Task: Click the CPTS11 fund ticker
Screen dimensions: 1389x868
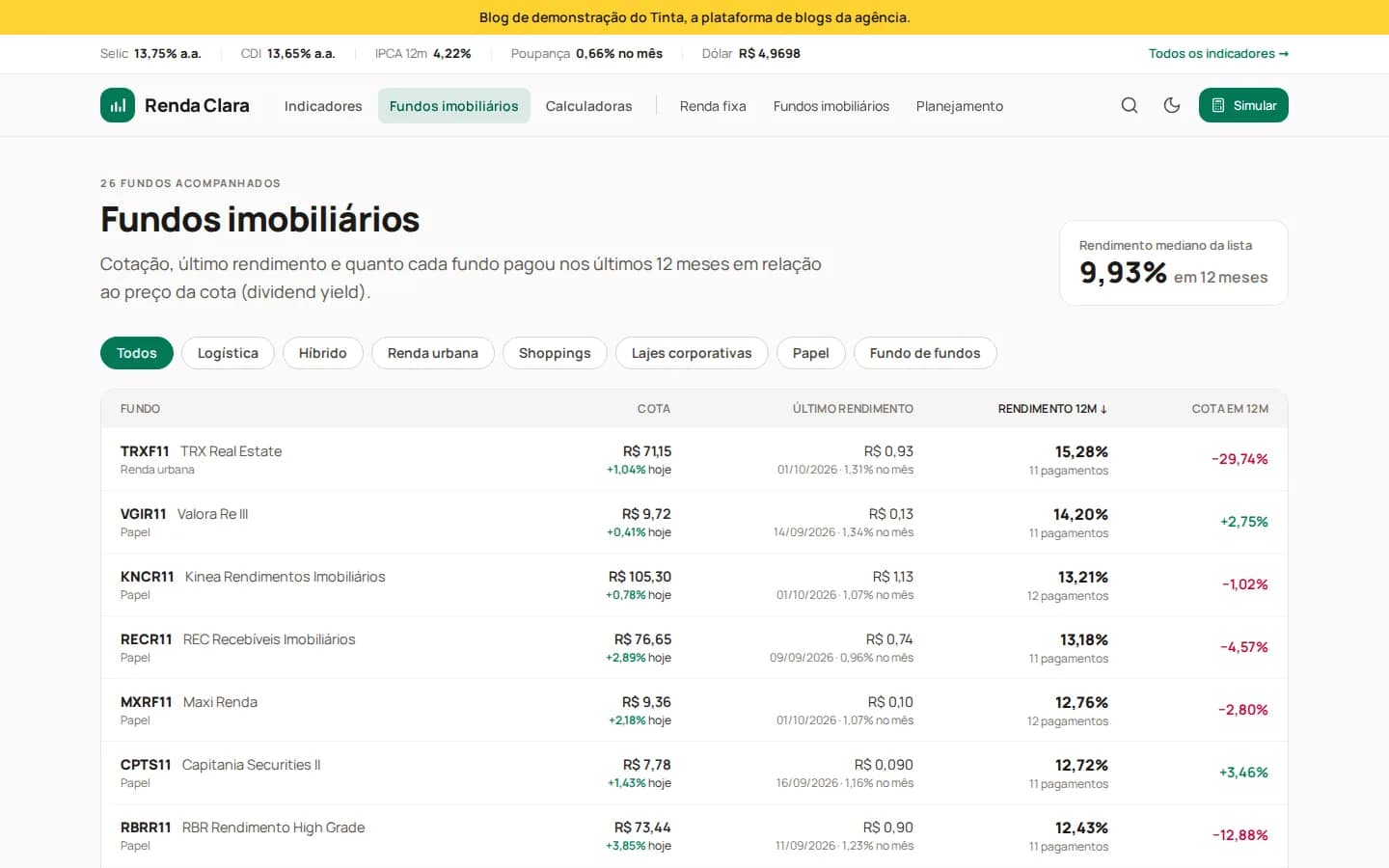Action: (146, 765)
